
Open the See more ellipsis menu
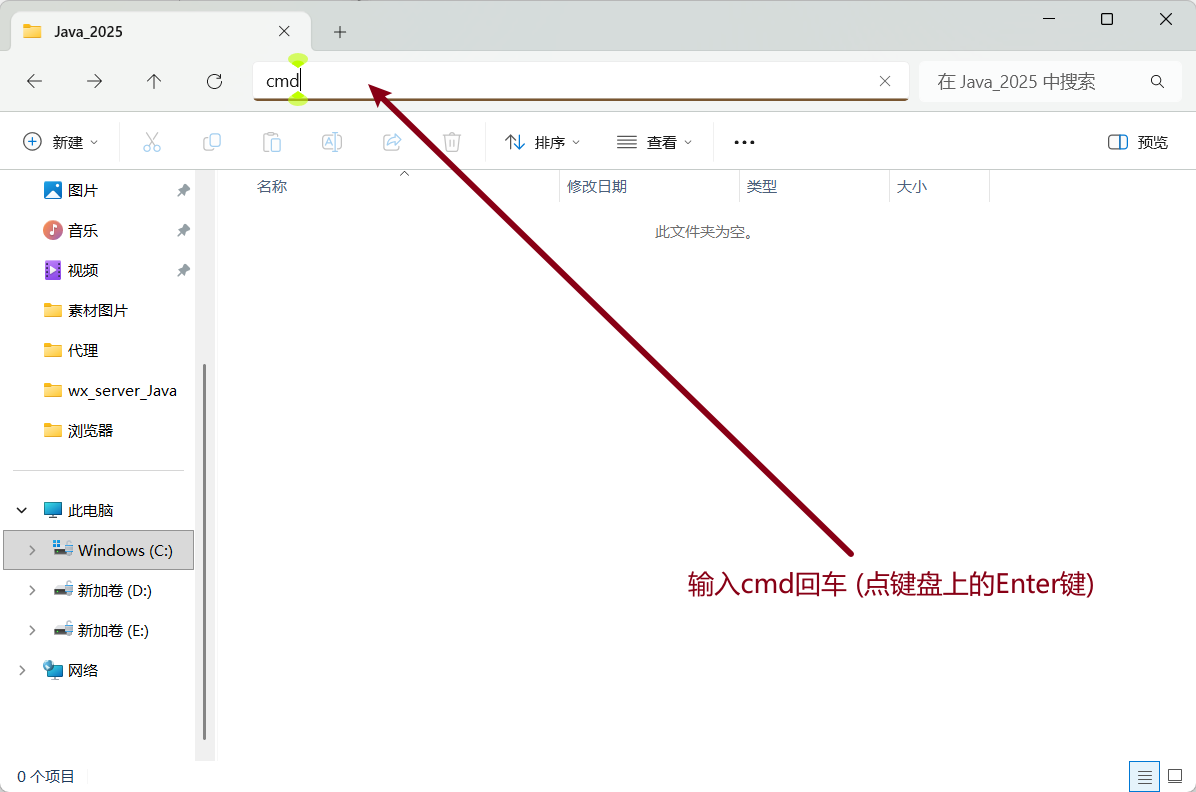[744, 142]
